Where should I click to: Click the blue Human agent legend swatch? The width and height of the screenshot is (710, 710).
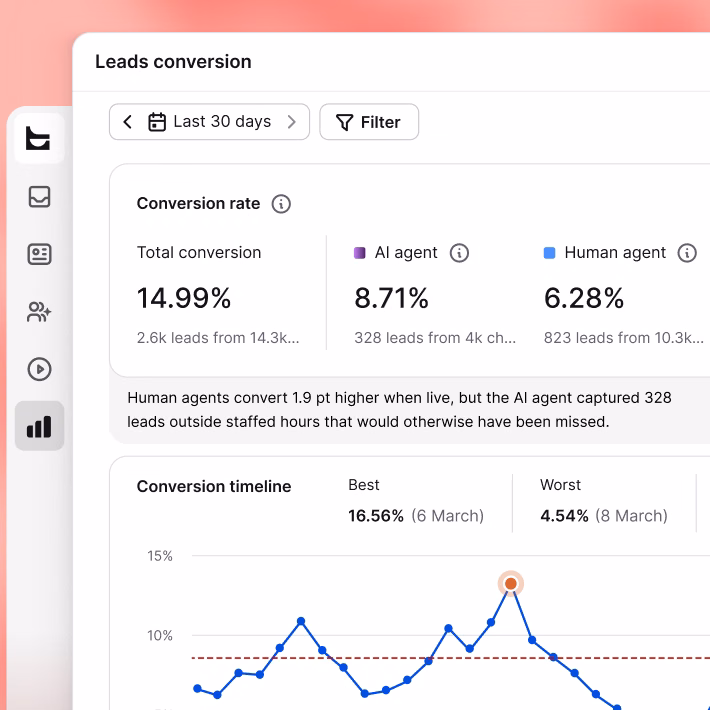(x=549, y=253)
